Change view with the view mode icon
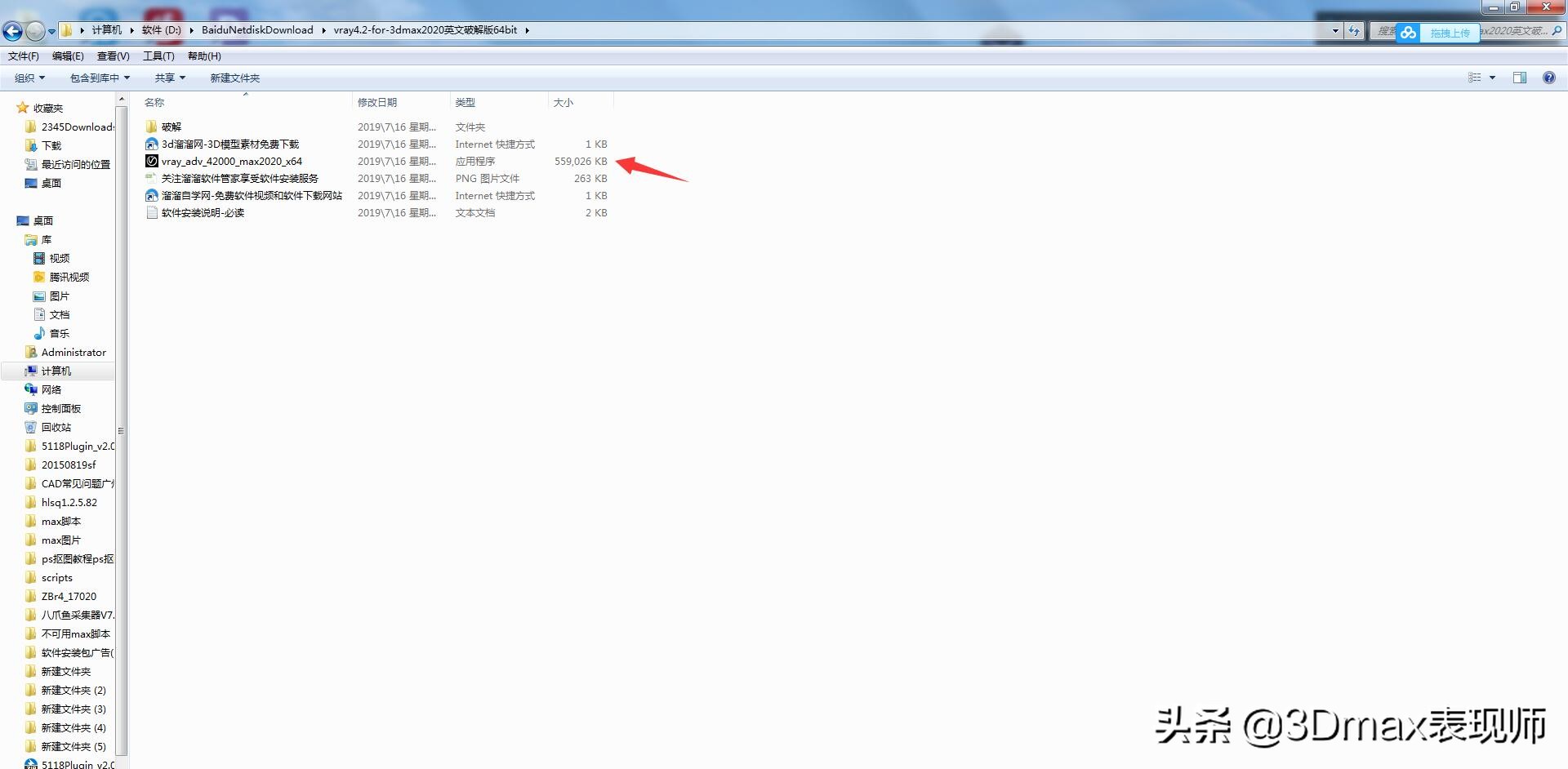1568x769 pixels. coord(1475,78)
